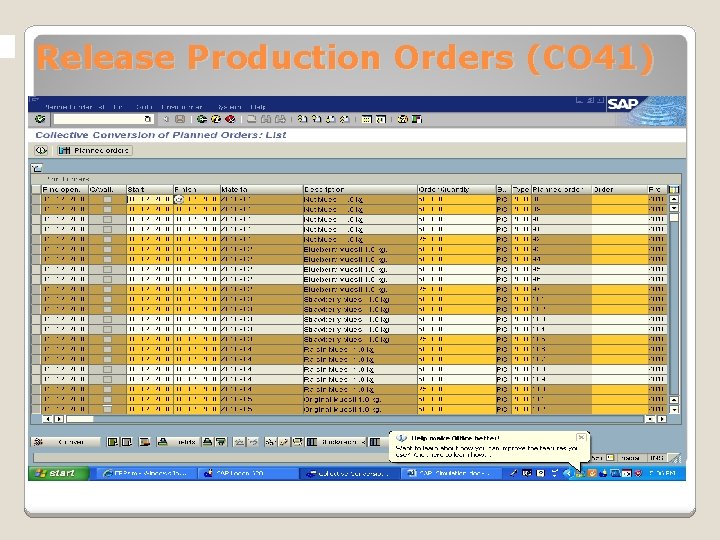Click the system tray clock
Image resolution: width=720 pixels, height=540 pixels.
[662, 473]
